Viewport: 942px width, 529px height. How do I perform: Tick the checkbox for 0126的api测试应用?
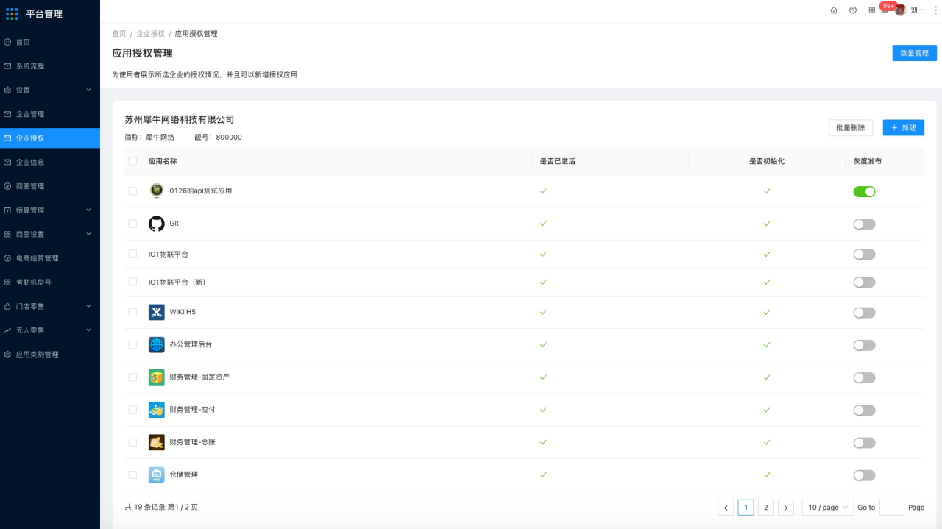tap(133, 191)
